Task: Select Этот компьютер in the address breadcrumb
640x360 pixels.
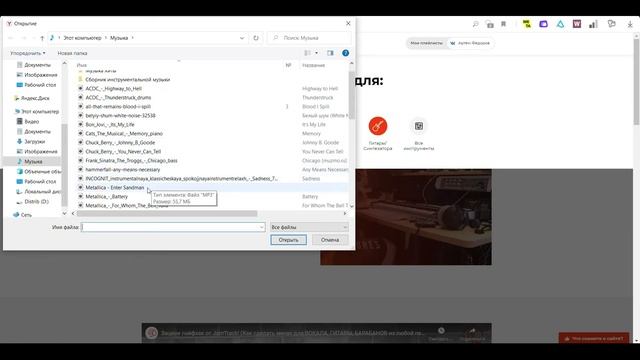Action: (82, 38)
